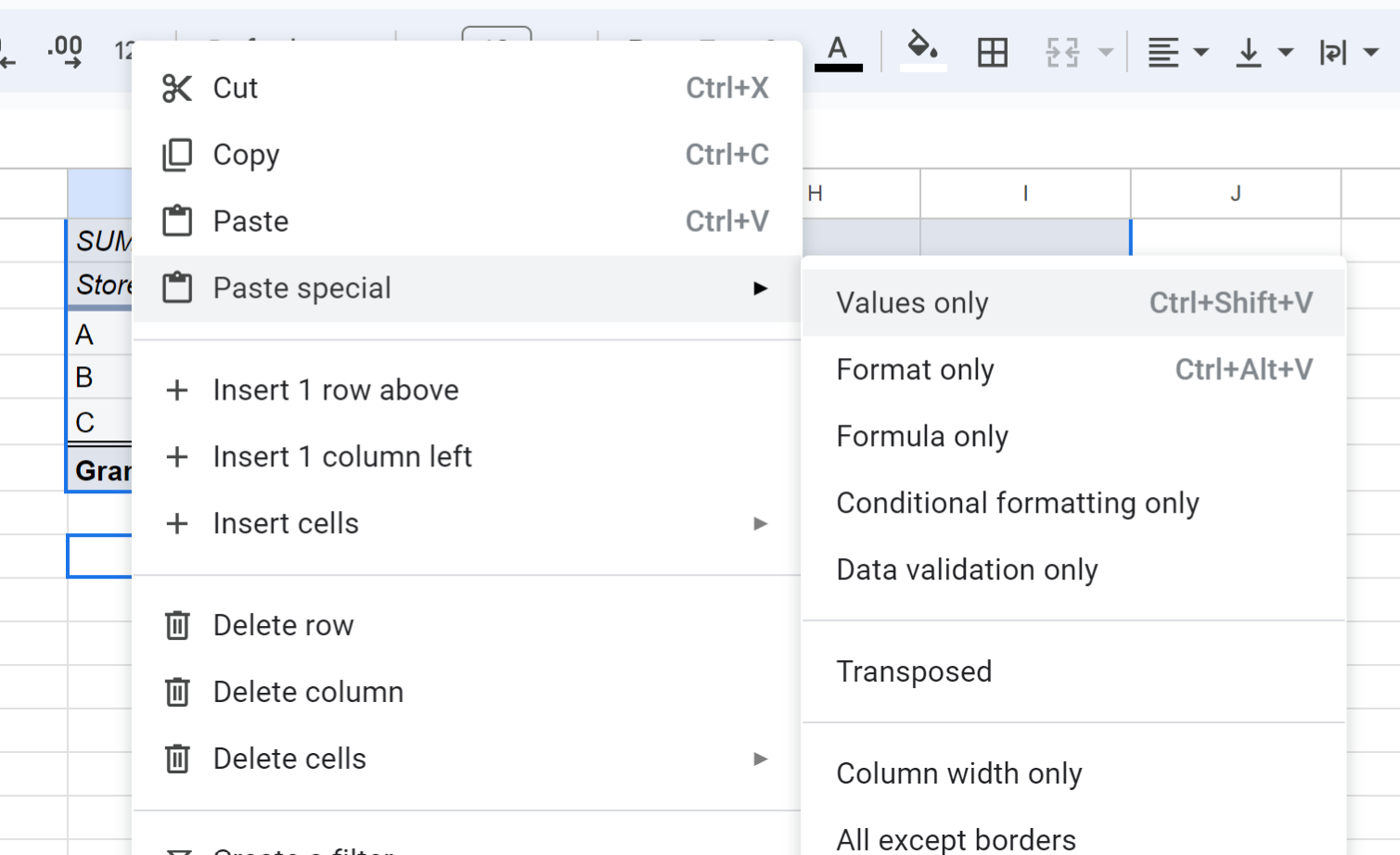Select column header J

coord(1235,193)
